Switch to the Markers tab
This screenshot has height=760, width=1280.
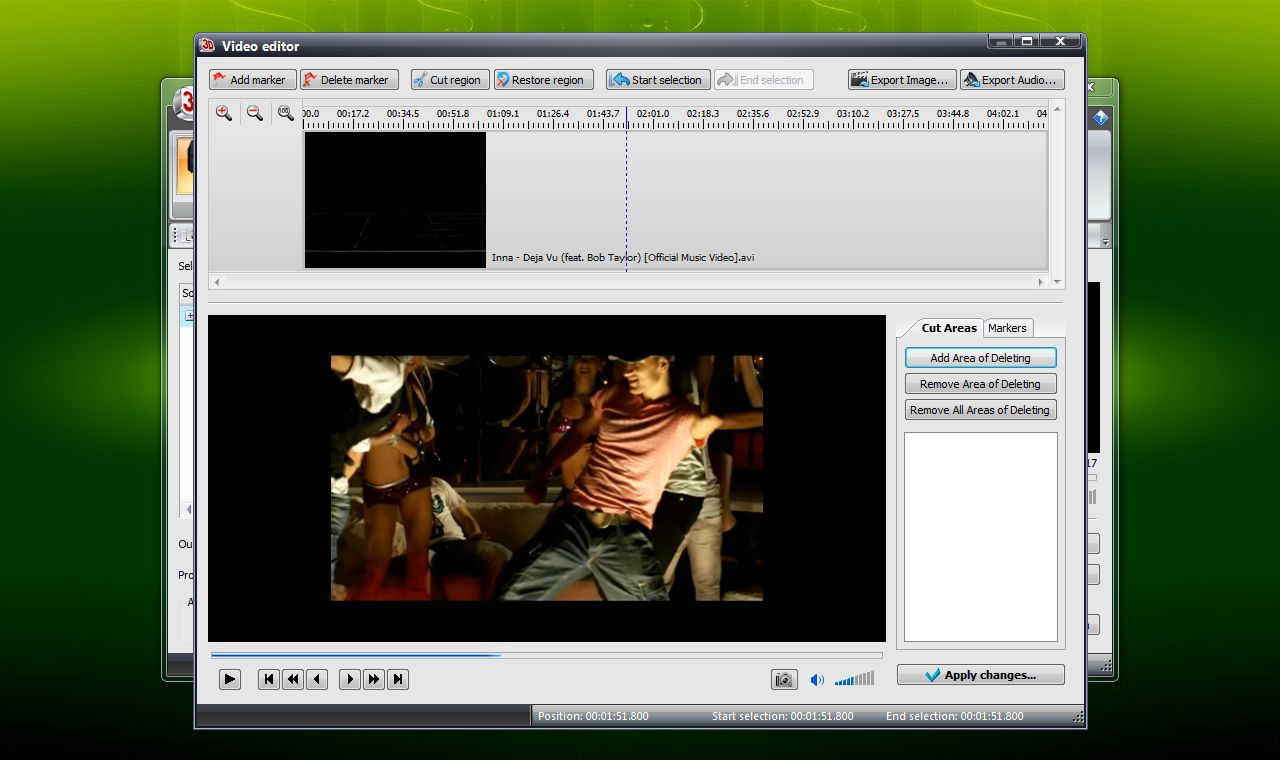coord(1007,328)
